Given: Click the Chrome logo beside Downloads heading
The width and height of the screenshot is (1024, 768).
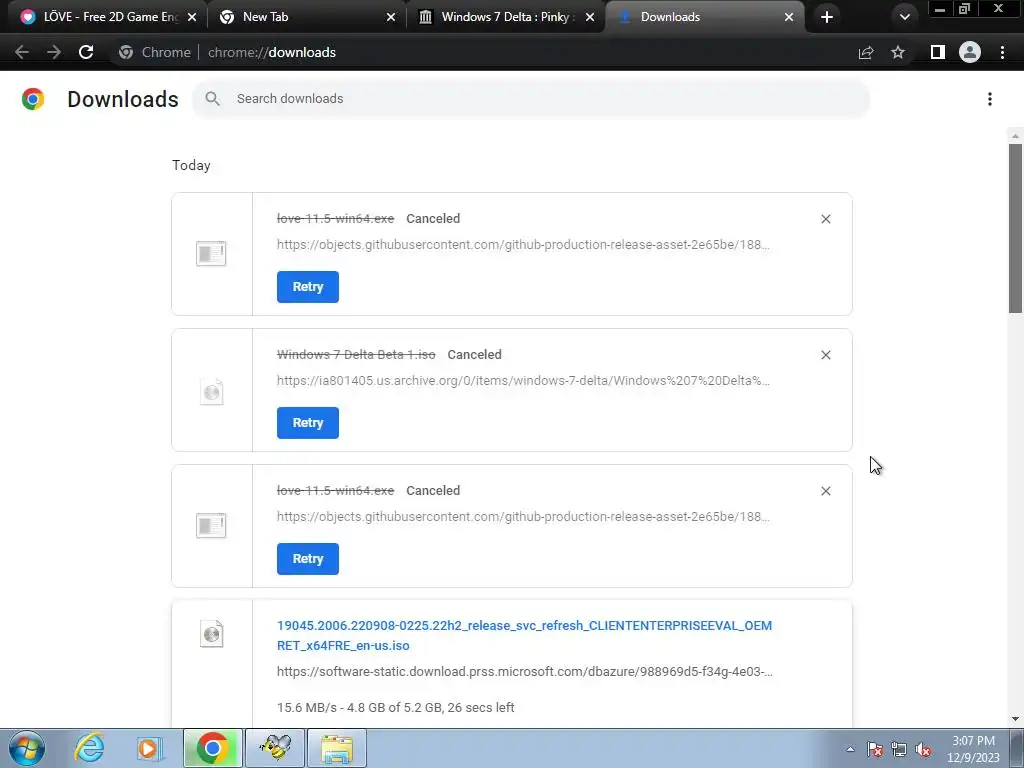Looking at the screenshot, I should click(33, 99).
